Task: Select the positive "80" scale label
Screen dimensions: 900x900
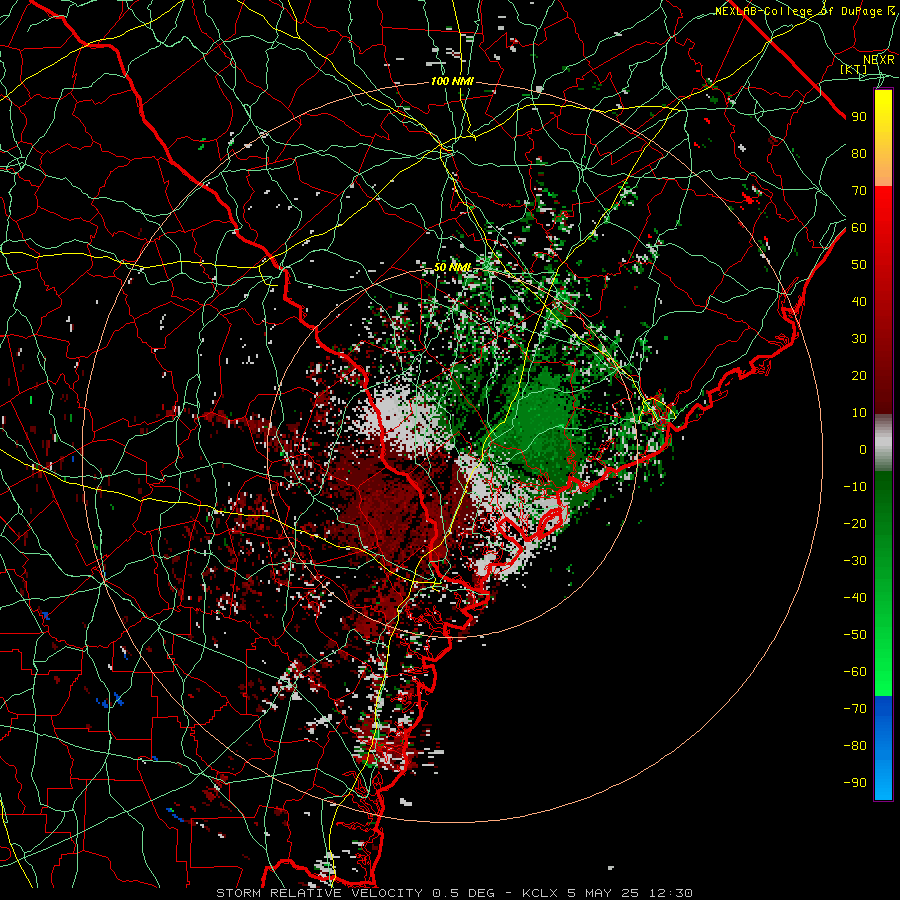Action: 859,153
